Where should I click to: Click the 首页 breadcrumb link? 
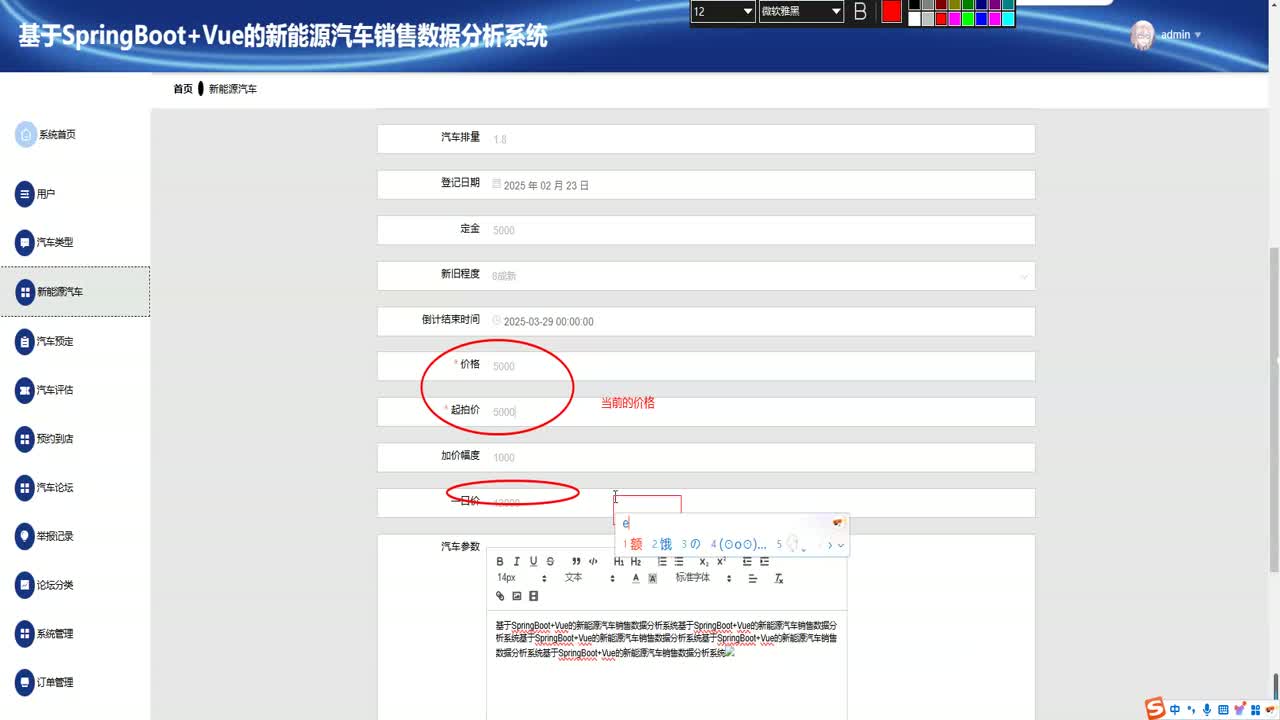tap(183, 89)
